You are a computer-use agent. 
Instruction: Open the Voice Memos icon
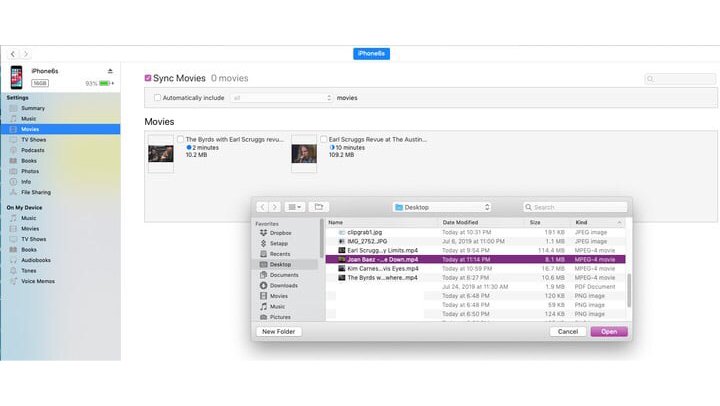coord(13,281)
